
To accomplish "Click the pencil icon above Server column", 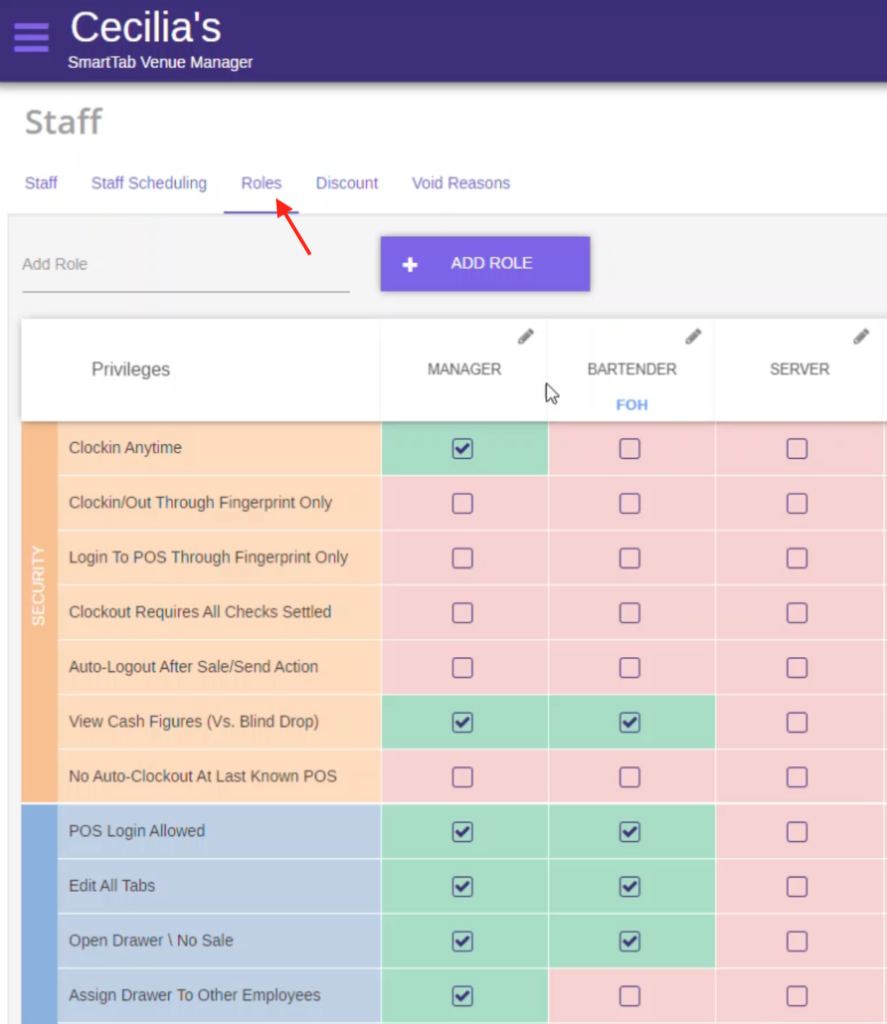I will pyautogui.click(x=860, y=337).
